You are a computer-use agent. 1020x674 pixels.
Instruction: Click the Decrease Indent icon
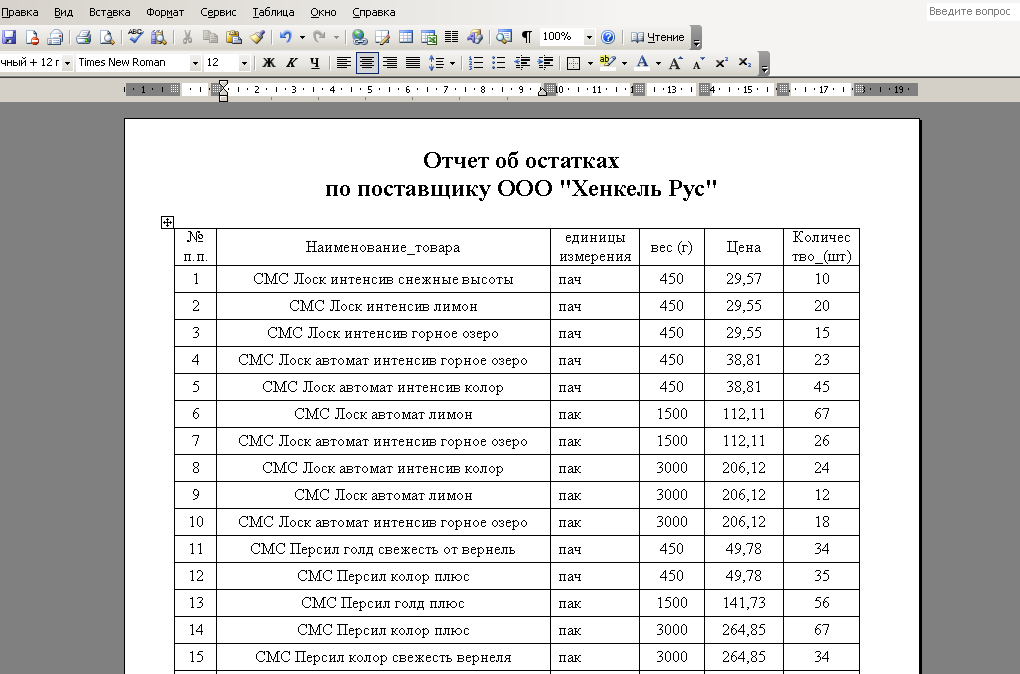click(522, 62)
